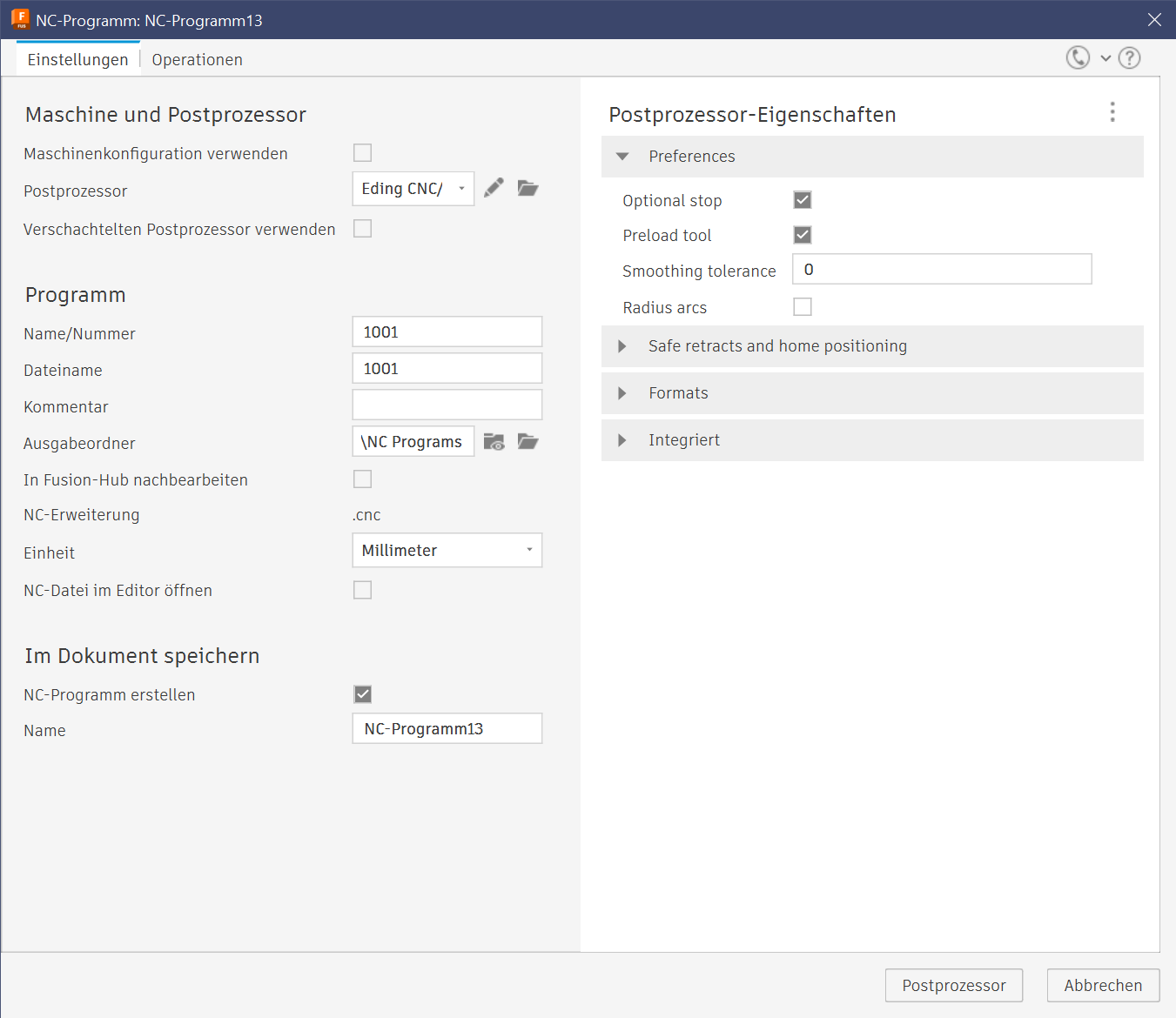Switch to the Einstellungen tab
Screen dimensions: 1176x1018
[77, 59]
